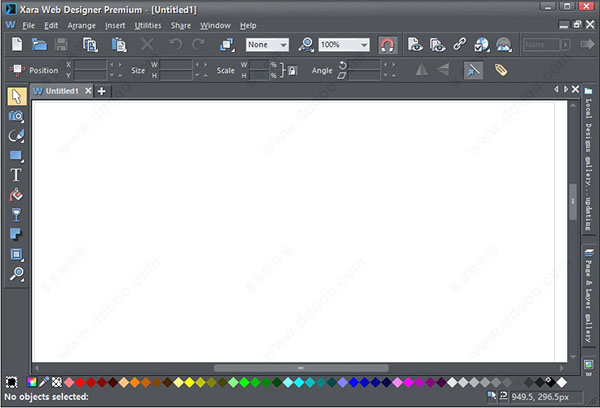Flip the selection vertically
This screenshot has height=408, width=600.
click(x=443, y=70)
